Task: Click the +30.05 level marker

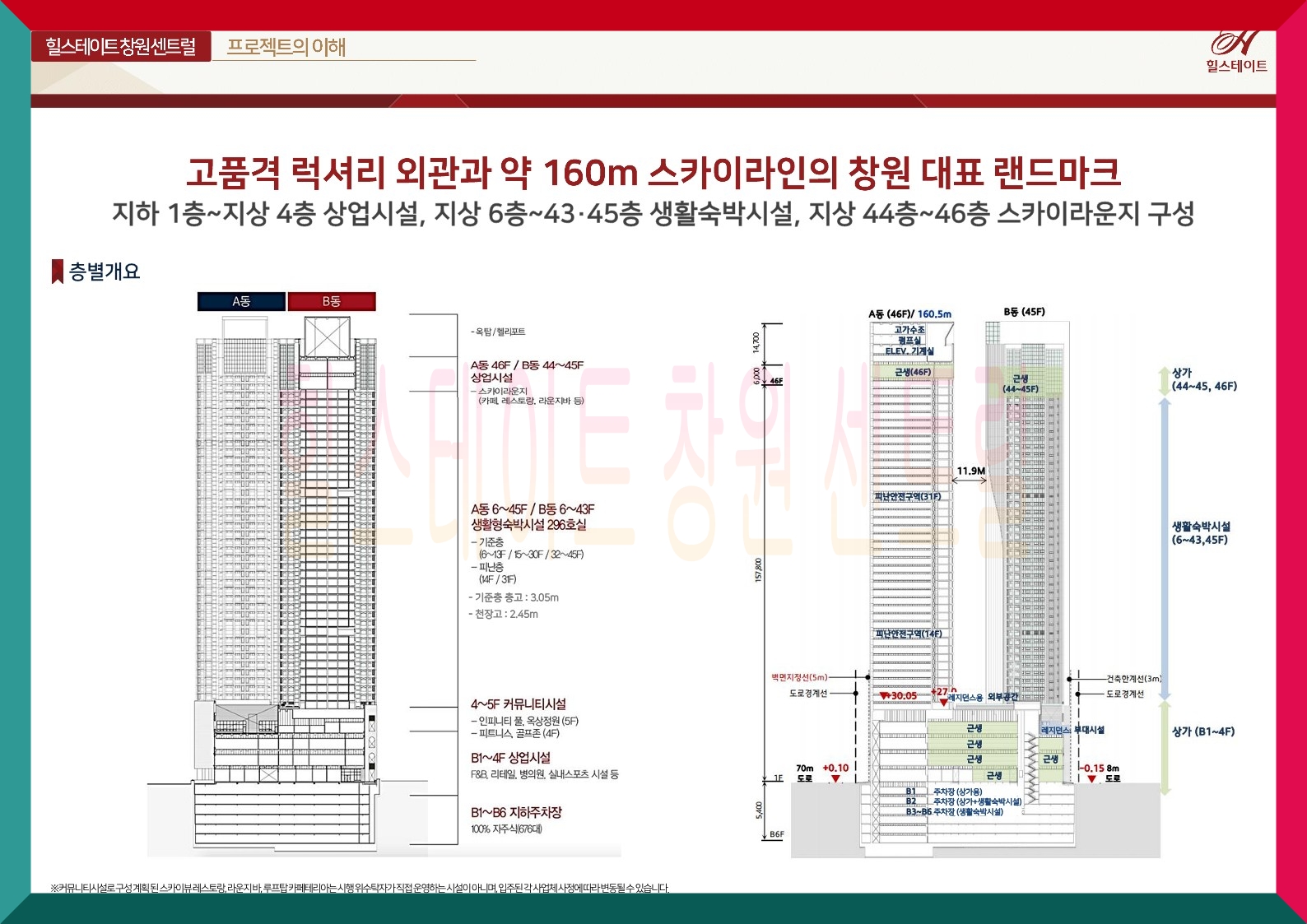Action: 899,696
